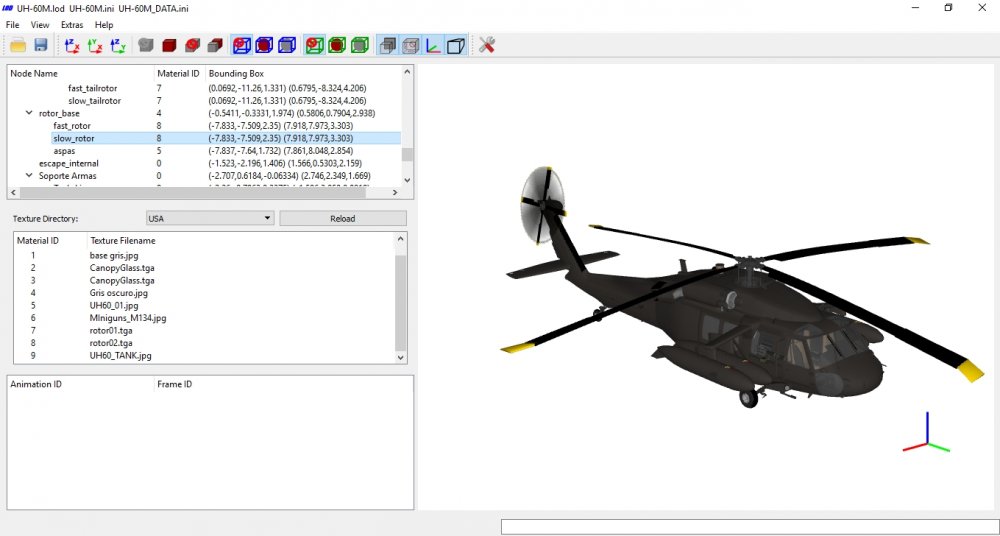Toggle the coordinate axes display

click(x=434, y=45)
